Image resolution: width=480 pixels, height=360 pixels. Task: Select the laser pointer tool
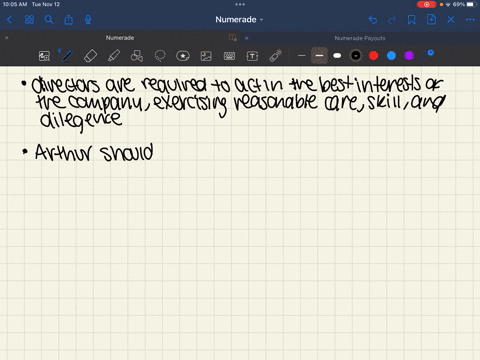tap(275, 56)
